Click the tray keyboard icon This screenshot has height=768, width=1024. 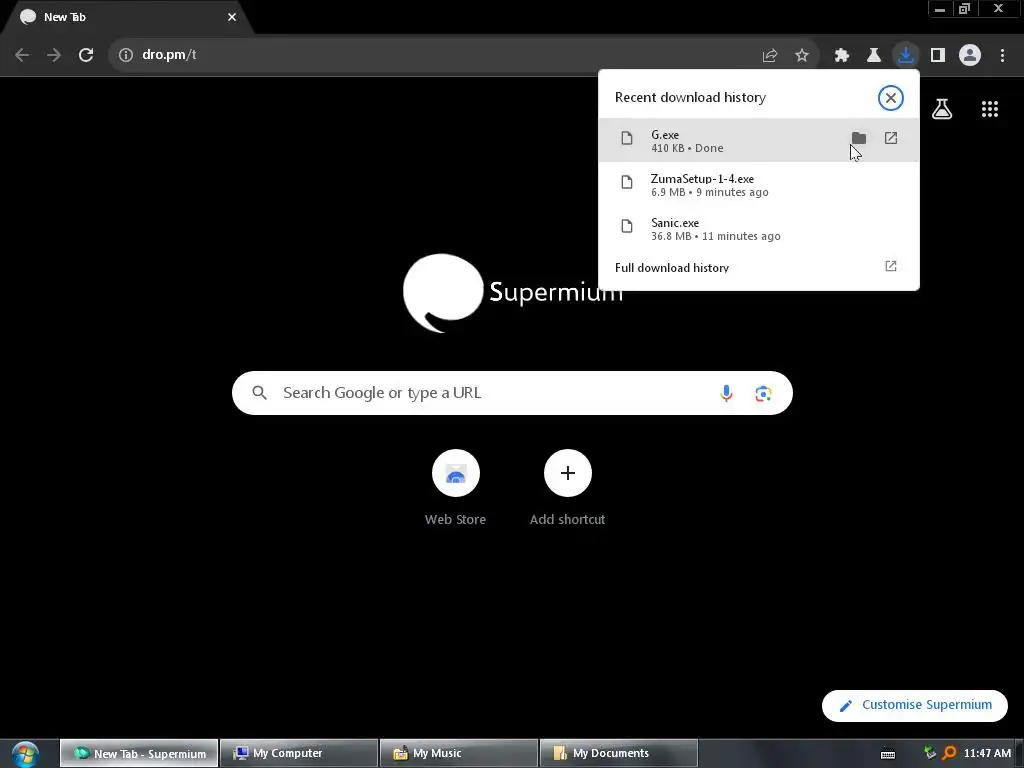pos(888,754)
